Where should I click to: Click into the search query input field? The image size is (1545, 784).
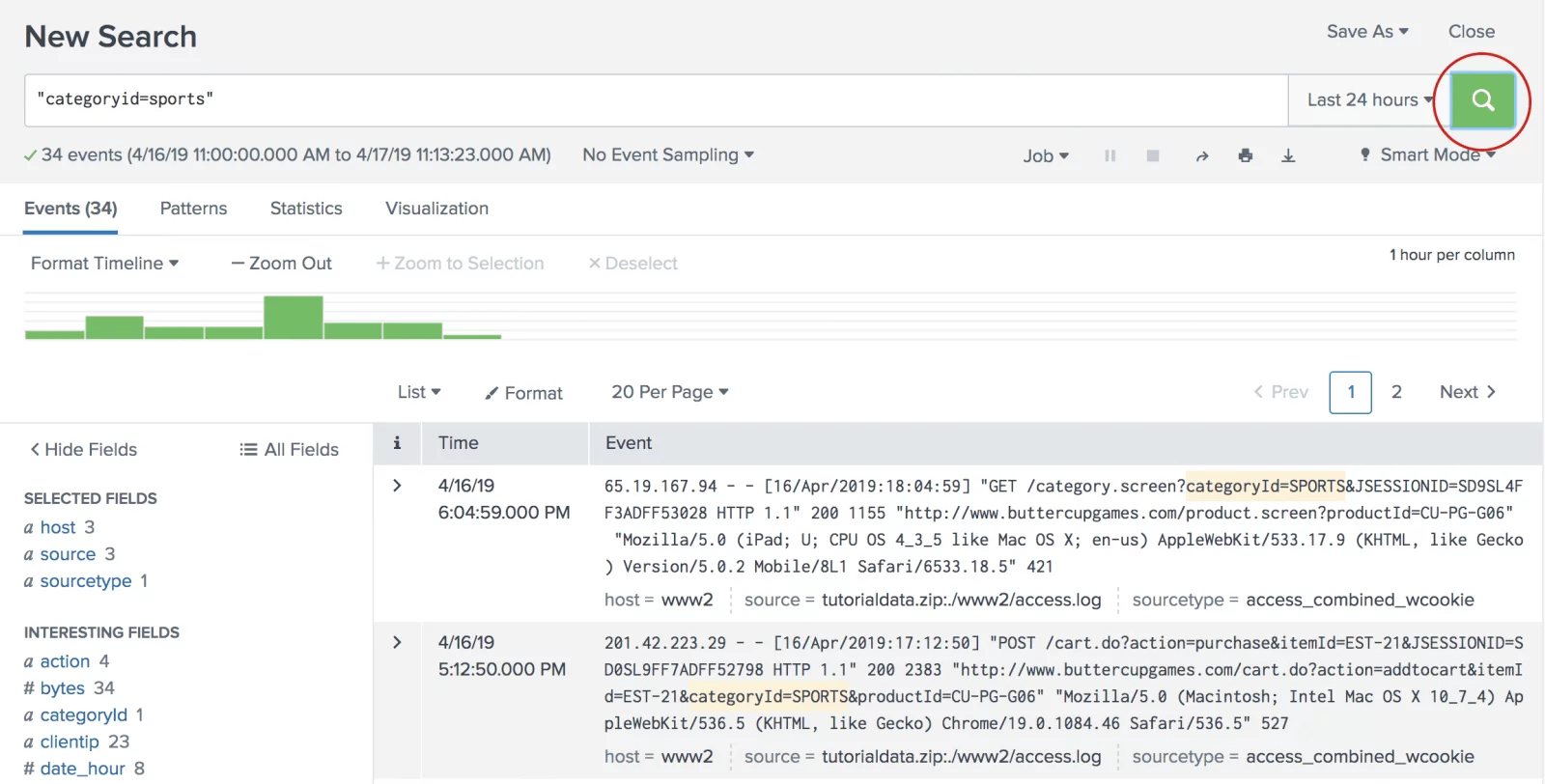[x=657, y=99]
